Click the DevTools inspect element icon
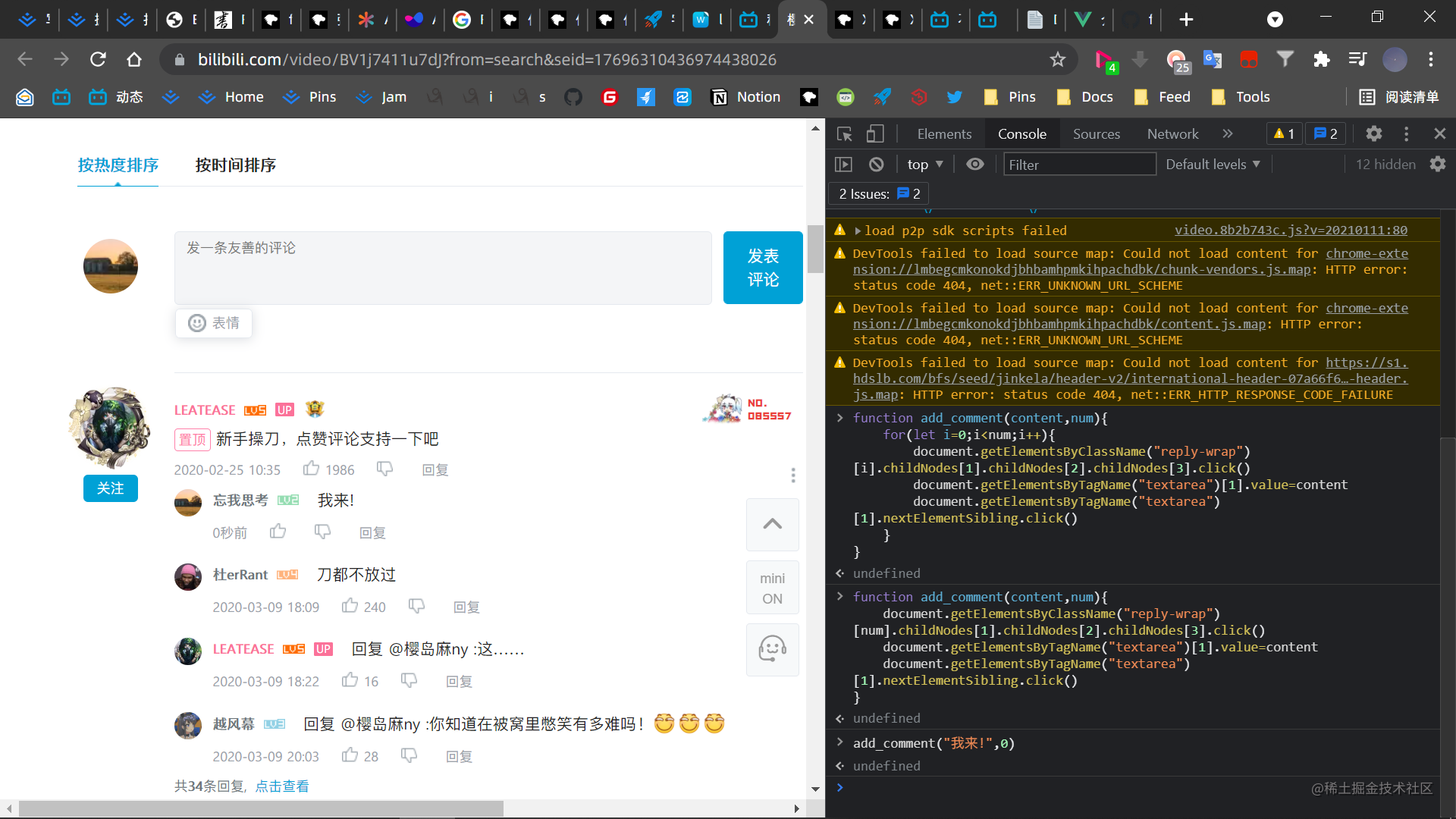Screen dimensions: 1456x819 (844, 134)
